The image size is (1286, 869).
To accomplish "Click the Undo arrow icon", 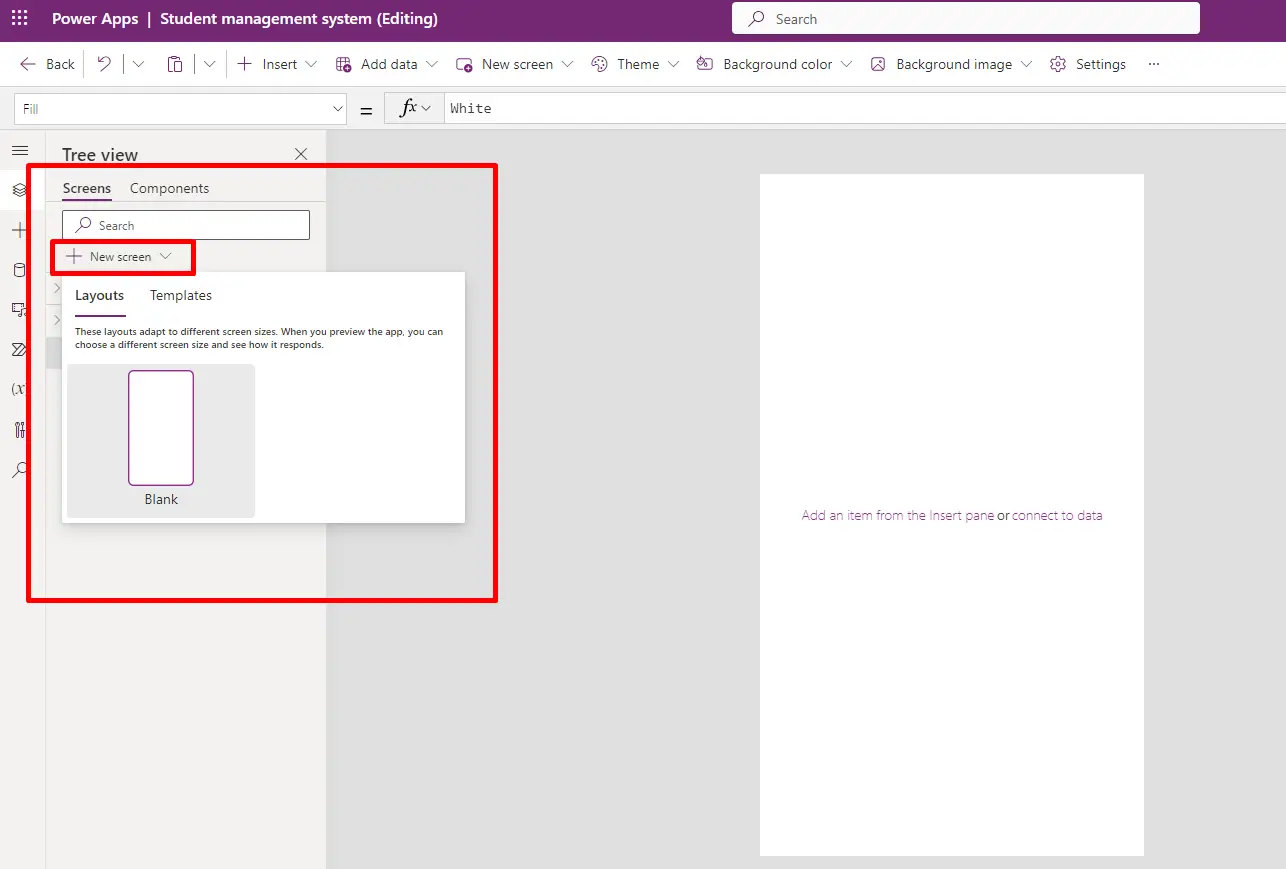I will [x=104, y=63].
